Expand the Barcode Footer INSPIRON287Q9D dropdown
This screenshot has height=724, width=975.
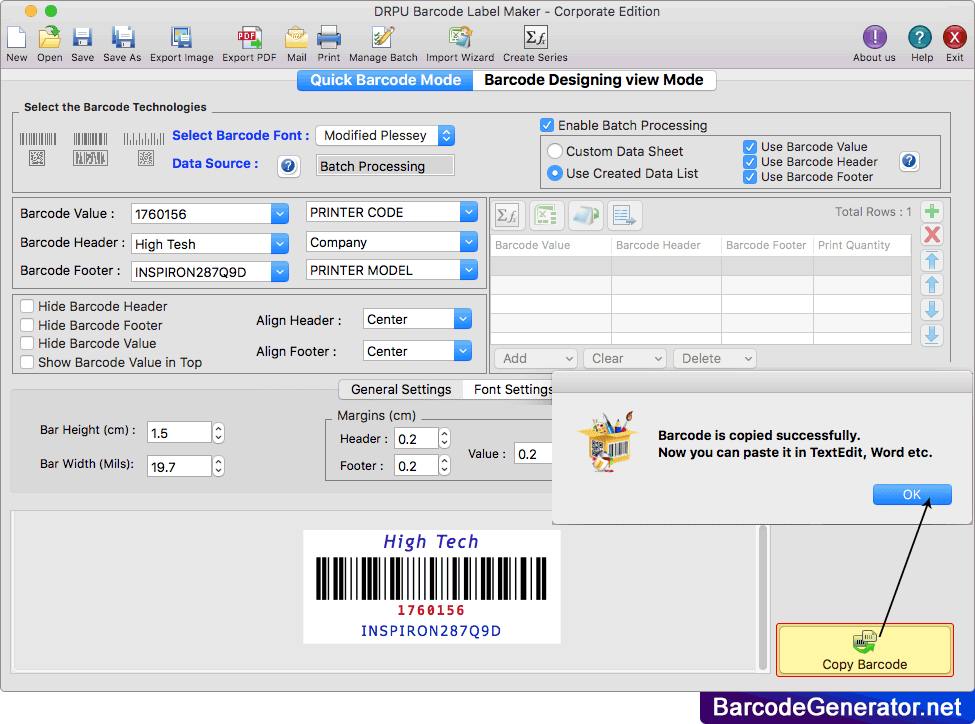[x=280, y=272]
